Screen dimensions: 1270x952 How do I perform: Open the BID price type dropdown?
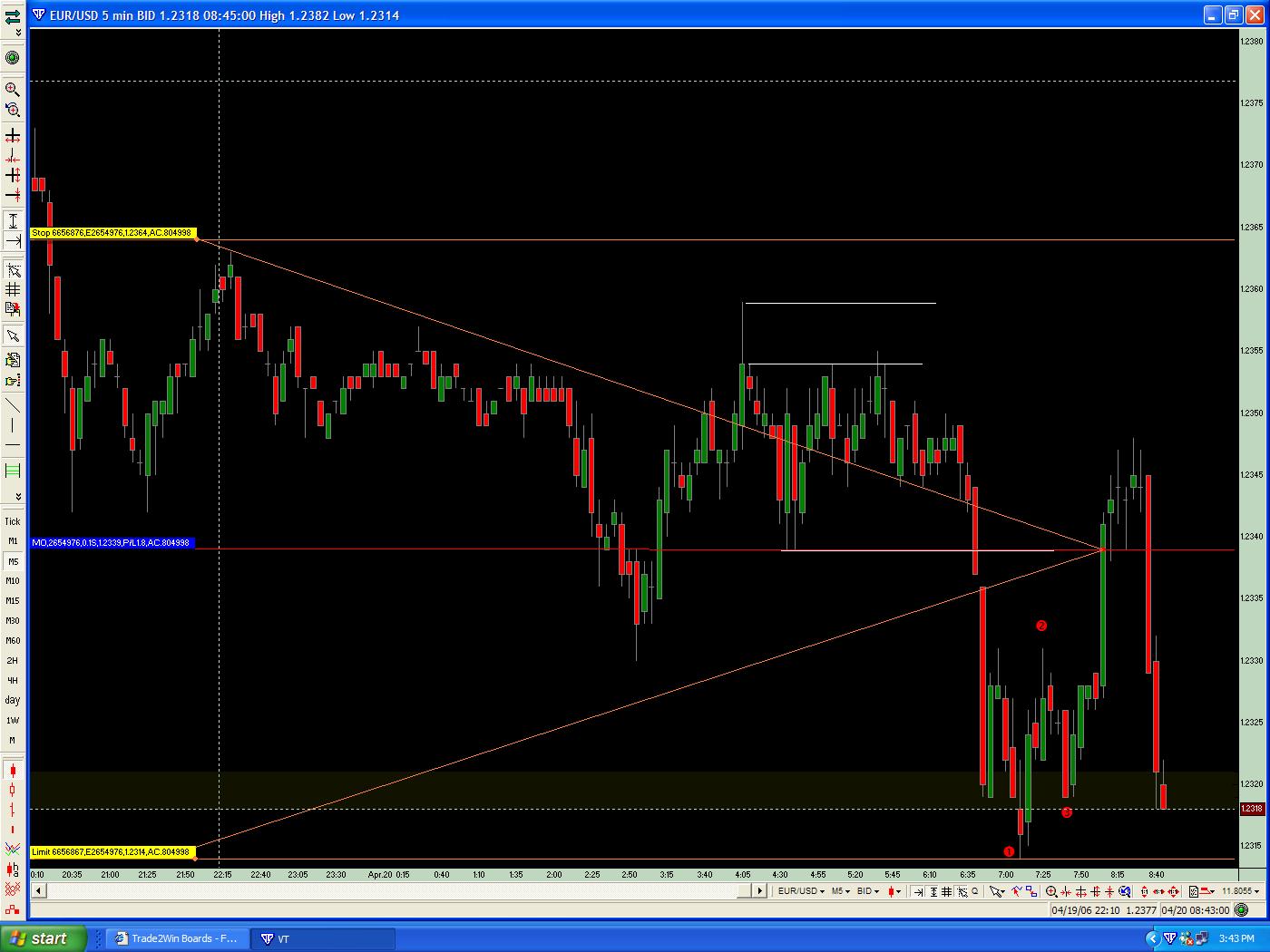pyautogui.click(x=868, y=891)
